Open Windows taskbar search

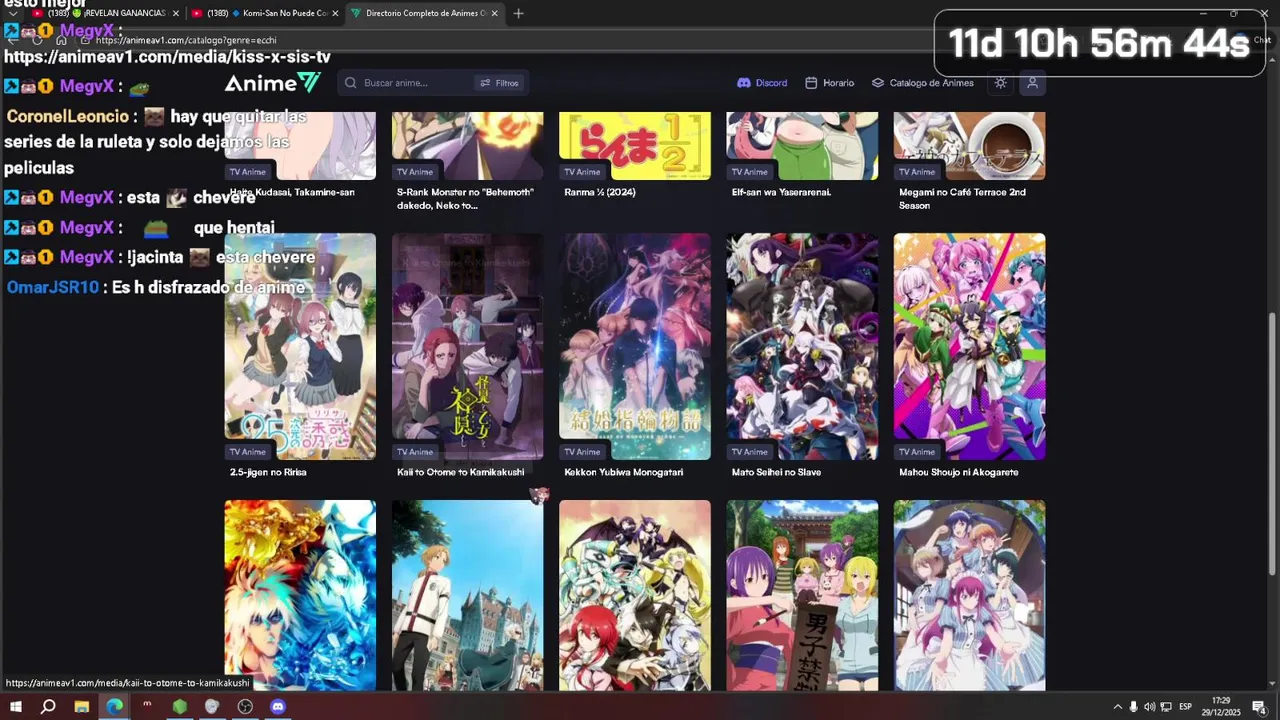point(47,706)
